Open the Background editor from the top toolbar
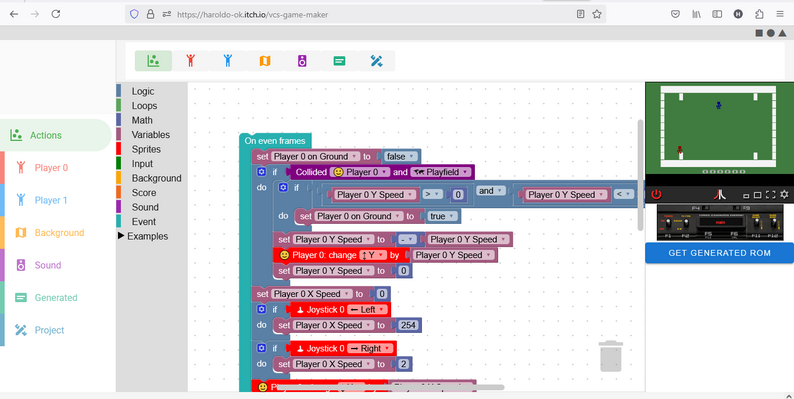Viewport: 794px width, 399px height. click(x=265, y=61)
